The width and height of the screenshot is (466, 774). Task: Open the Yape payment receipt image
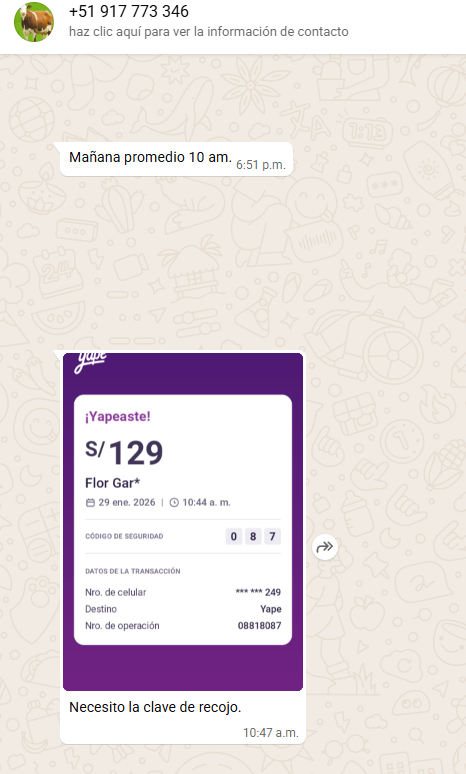183,521
